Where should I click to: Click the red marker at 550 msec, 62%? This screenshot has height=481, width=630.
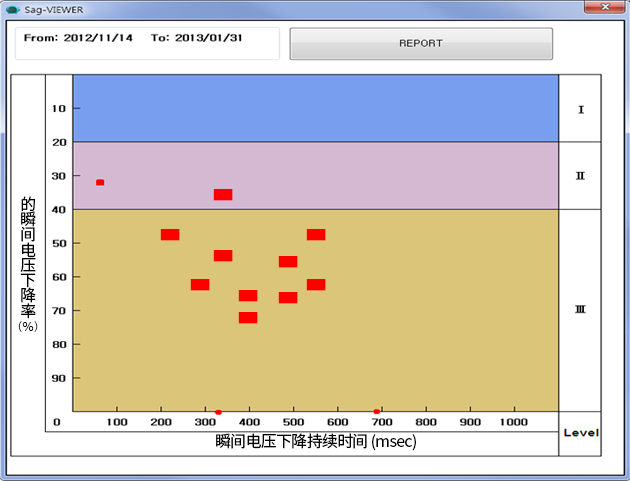pyautogui.click(x=316, y=285)
